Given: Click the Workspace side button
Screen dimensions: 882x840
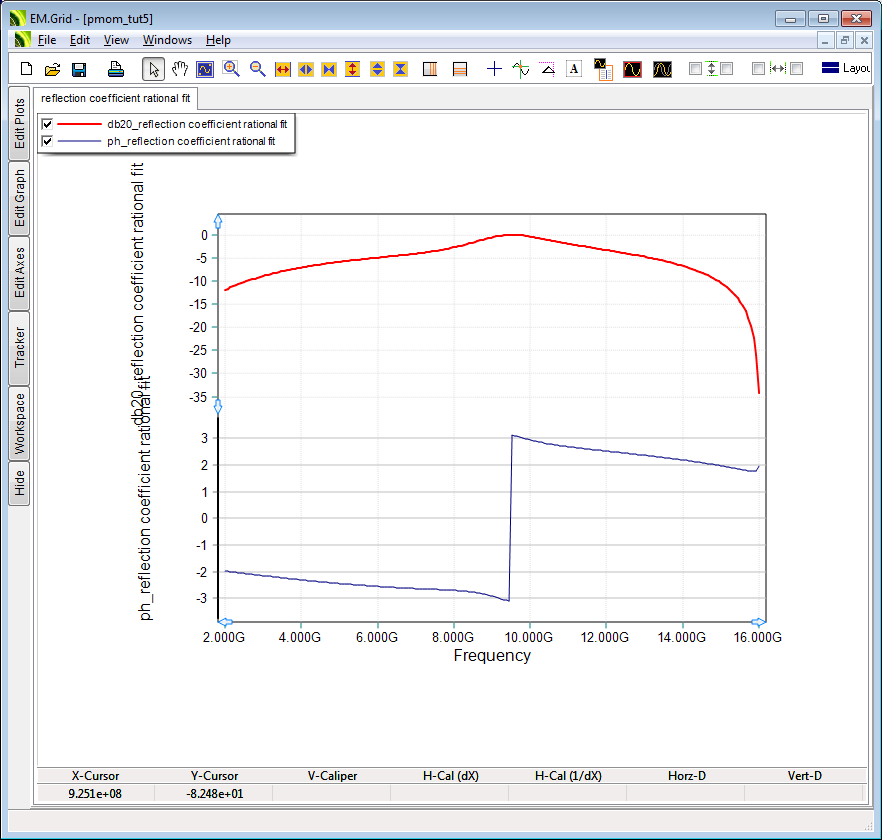Looking at the screenshot, I should [x=19, y=423].
